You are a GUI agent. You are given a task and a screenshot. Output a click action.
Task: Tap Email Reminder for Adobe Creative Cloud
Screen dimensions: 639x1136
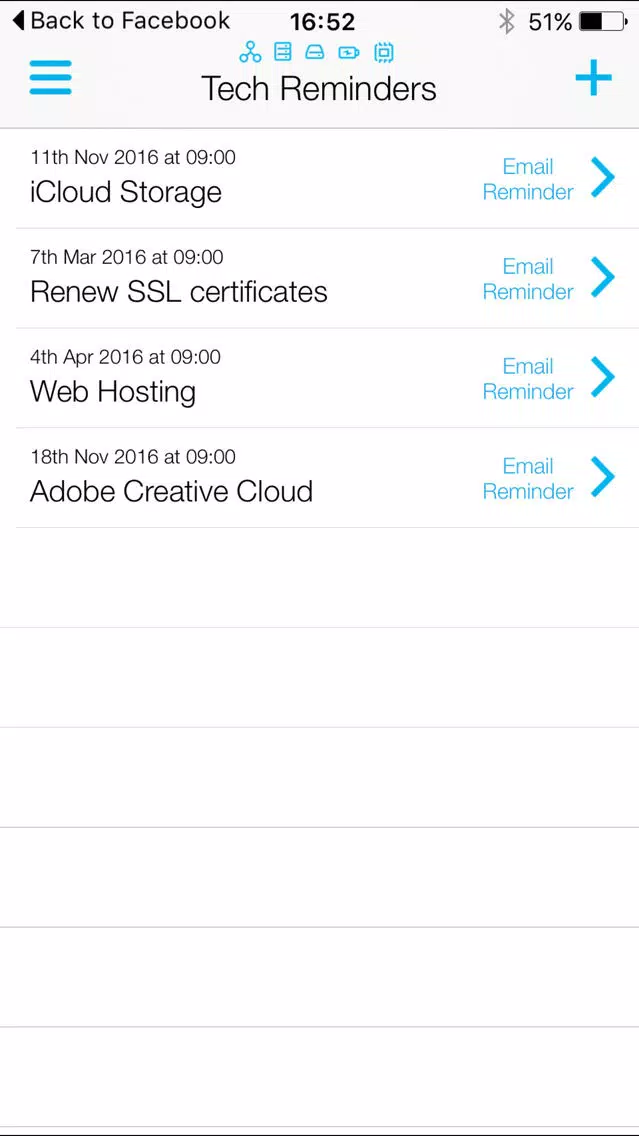point(528,479)
